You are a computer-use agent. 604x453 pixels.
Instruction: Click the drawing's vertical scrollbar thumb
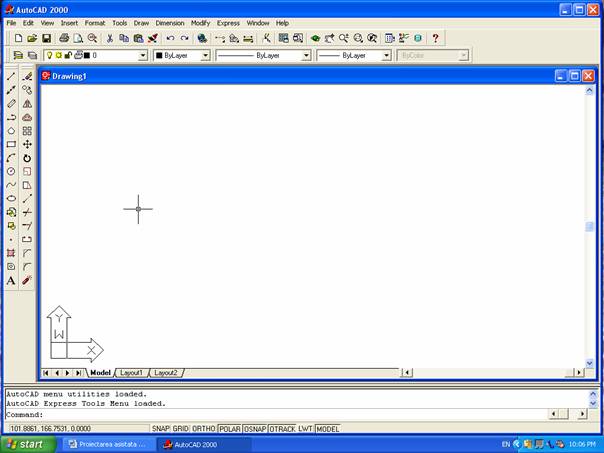tap(590, 227)
